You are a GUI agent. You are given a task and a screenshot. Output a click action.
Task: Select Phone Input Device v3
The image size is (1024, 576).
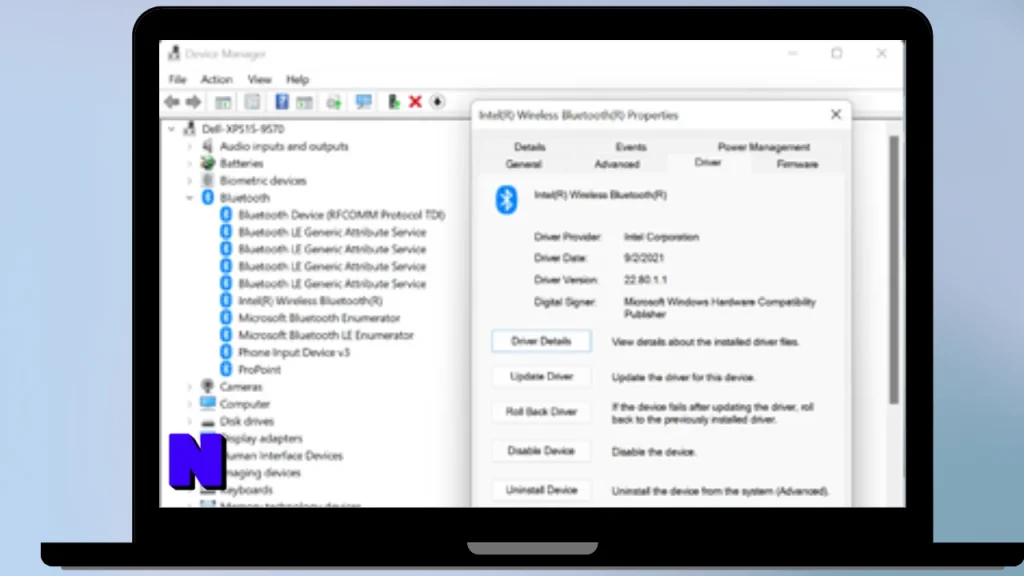(x=294, y=353)
